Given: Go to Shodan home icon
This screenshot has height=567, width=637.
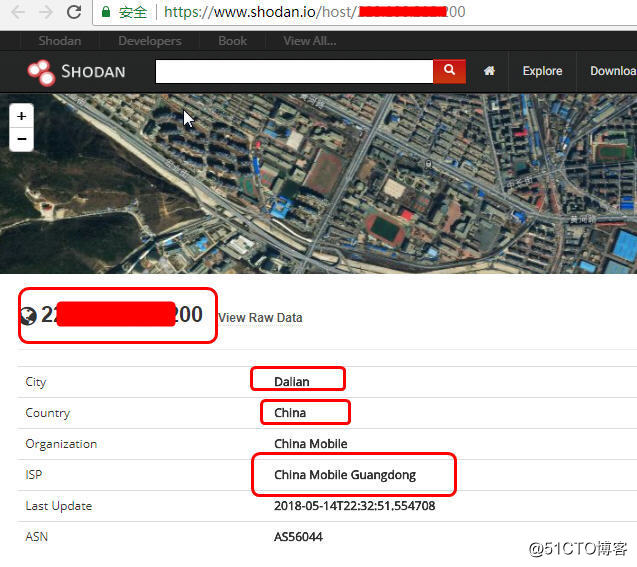Looking at the screenshot, I should point(489,71).
